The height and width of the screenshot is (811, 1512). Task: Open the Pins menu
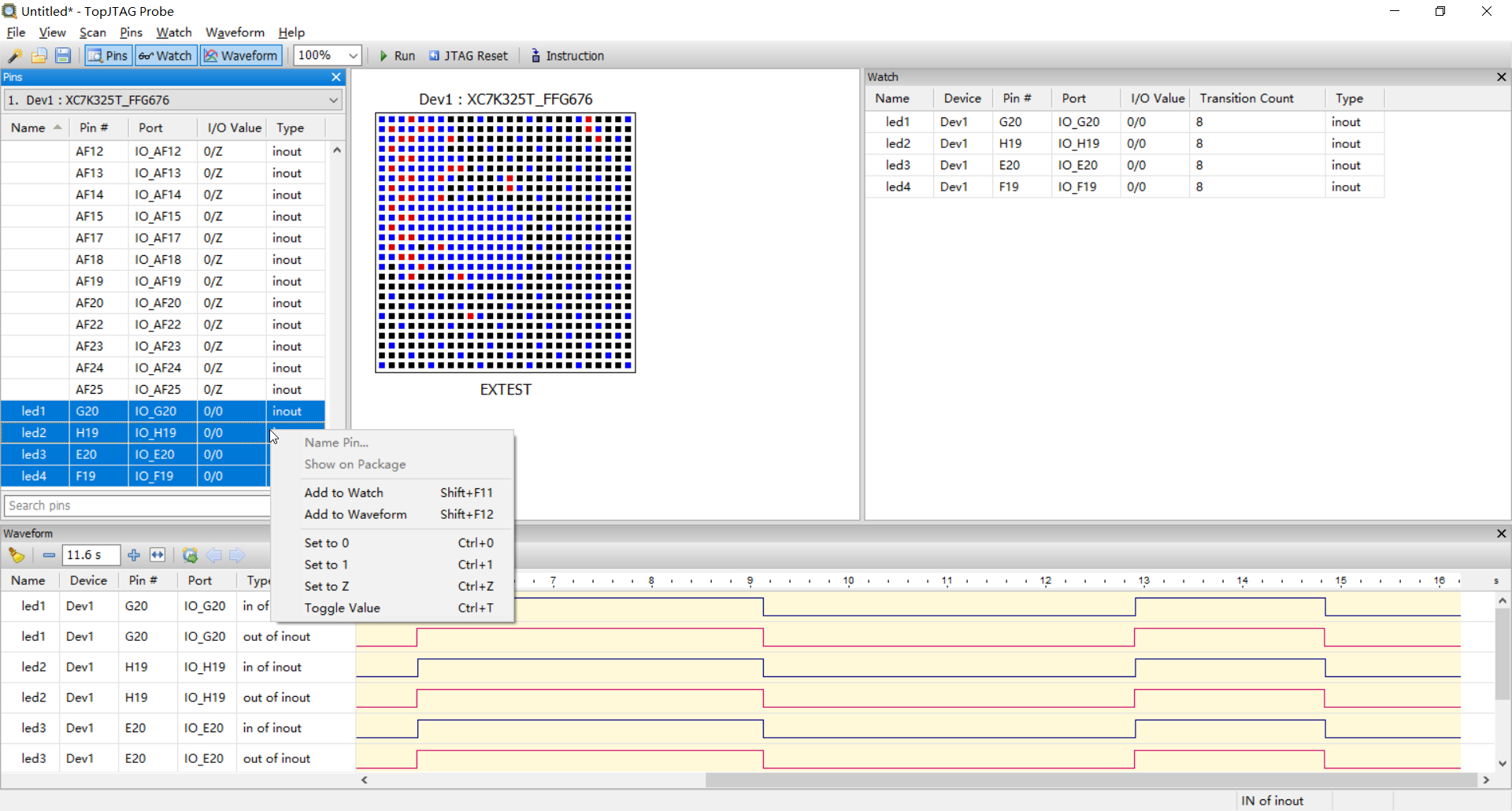tap(131, 32)
